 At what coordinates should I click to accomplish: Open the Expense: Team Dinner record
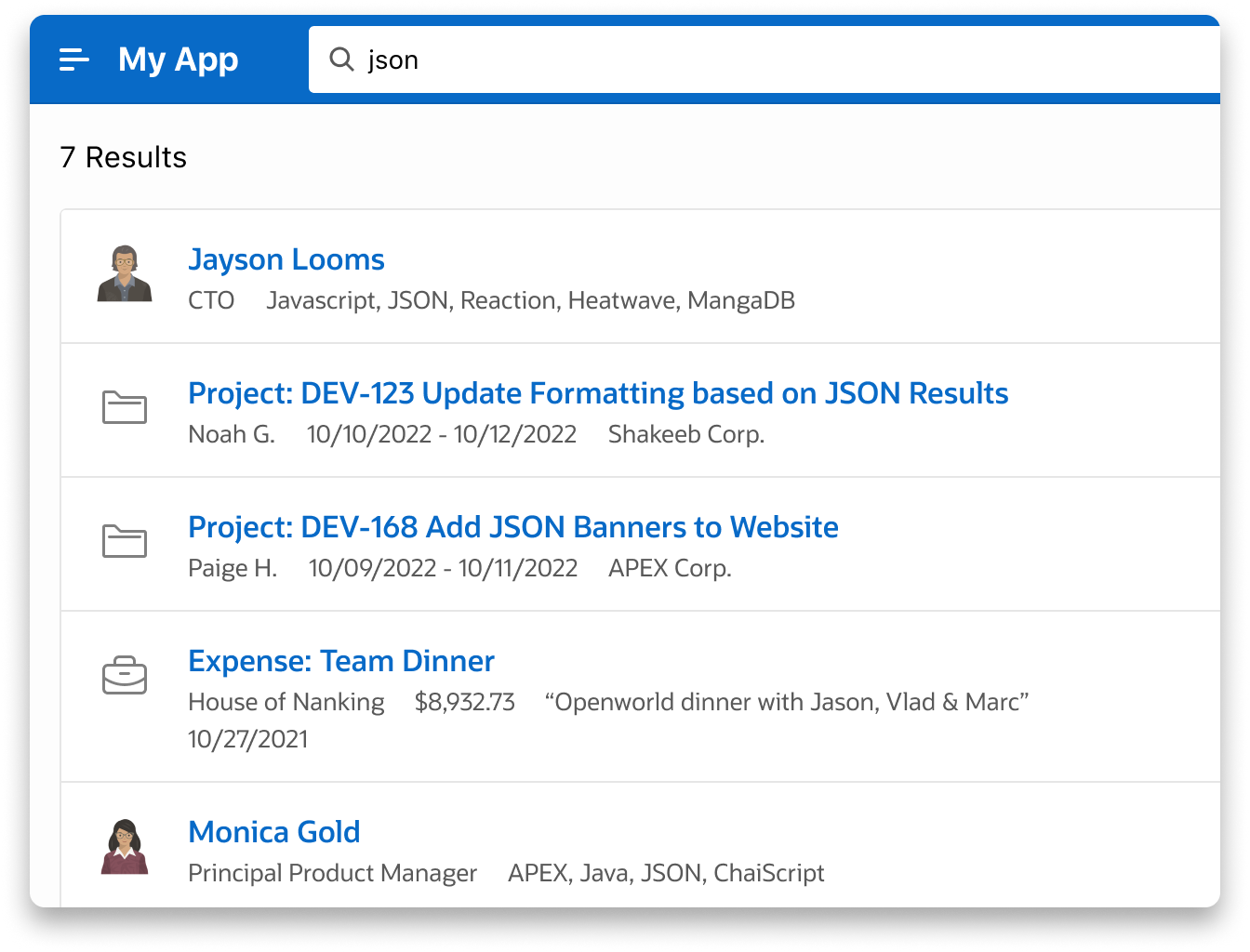click(340, 661)
